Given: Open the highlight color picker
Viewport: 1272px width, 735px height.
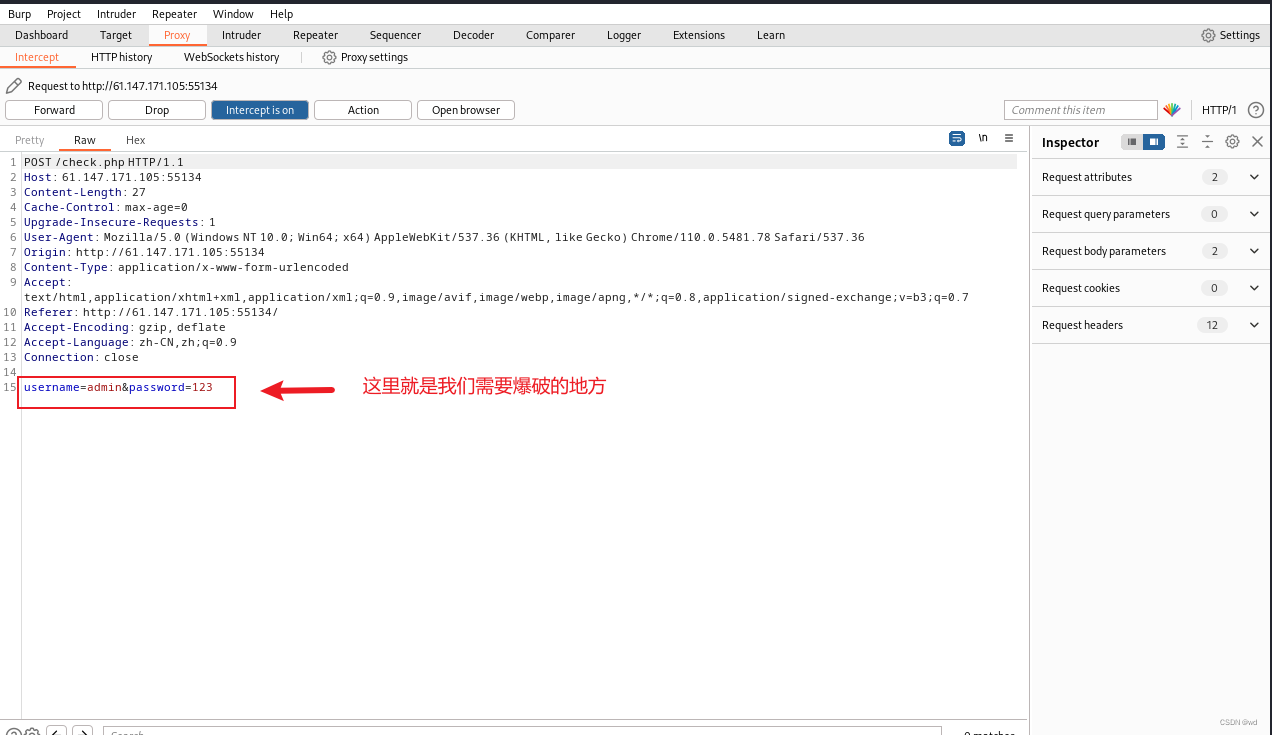Looking at the screenshot, I should coord(1173,110).
